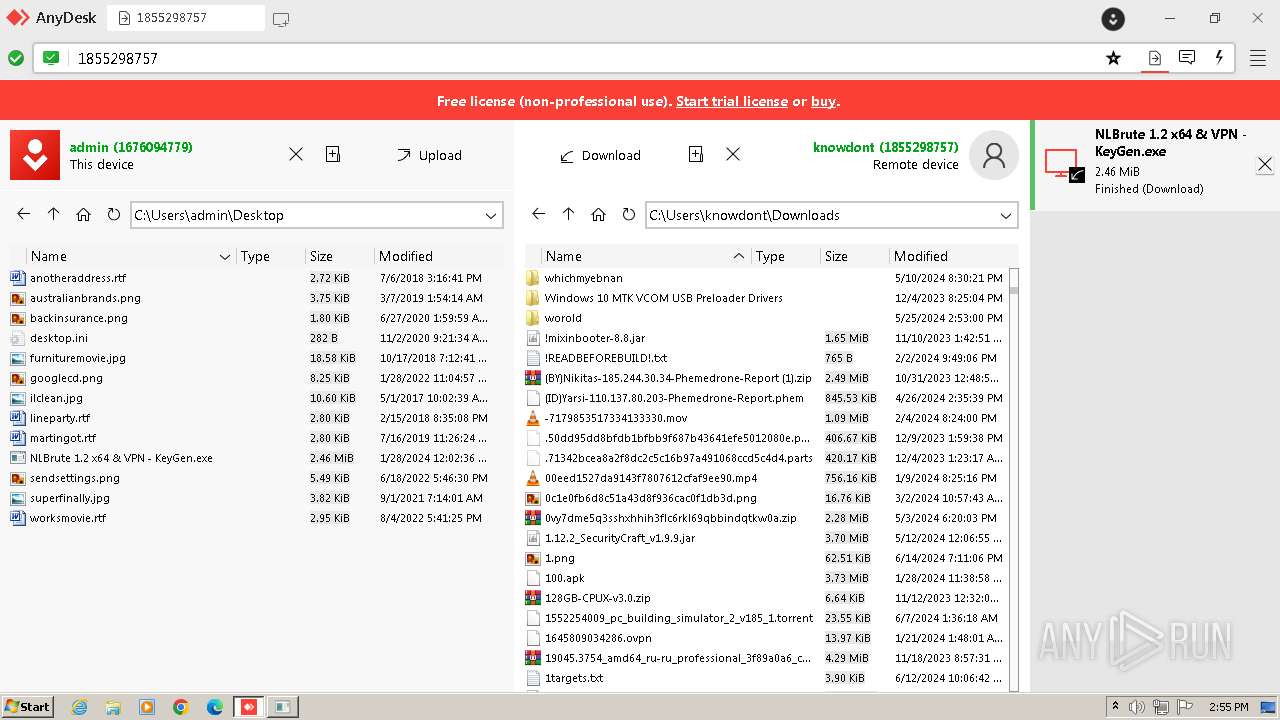
Task: Click the dark download indicator icon in title bar
Action: tap(1113, 18)
